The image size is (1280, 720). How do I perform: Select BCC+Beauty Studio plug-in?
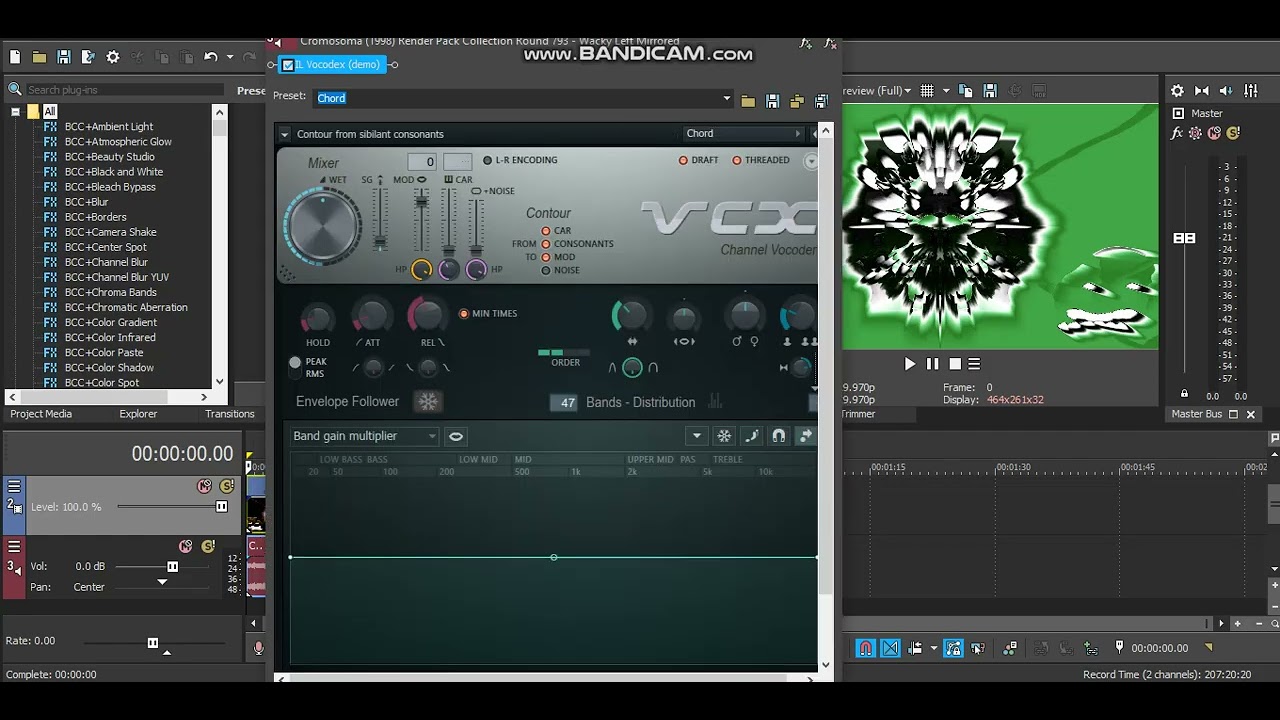tap(110, 157)
